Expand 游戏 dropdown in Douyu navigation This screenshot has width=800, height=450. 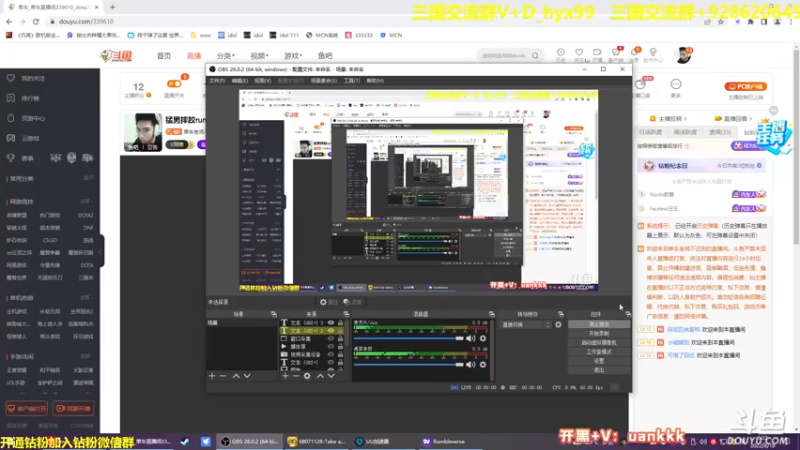(293, 56)
